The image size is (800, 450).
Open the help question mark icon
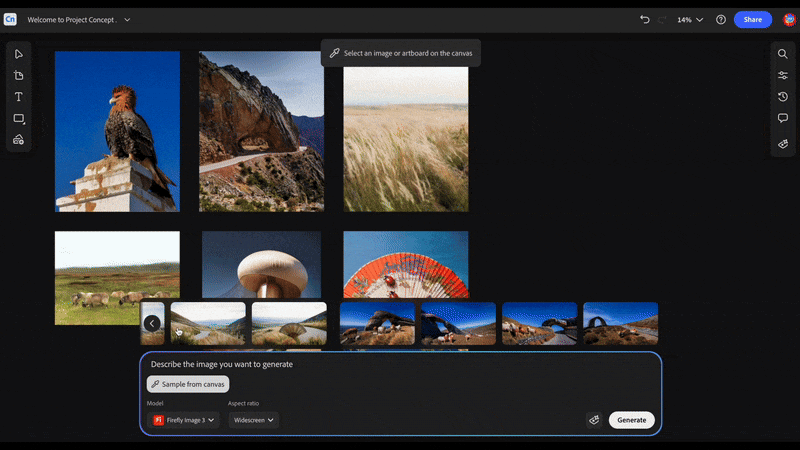(721, 20)
